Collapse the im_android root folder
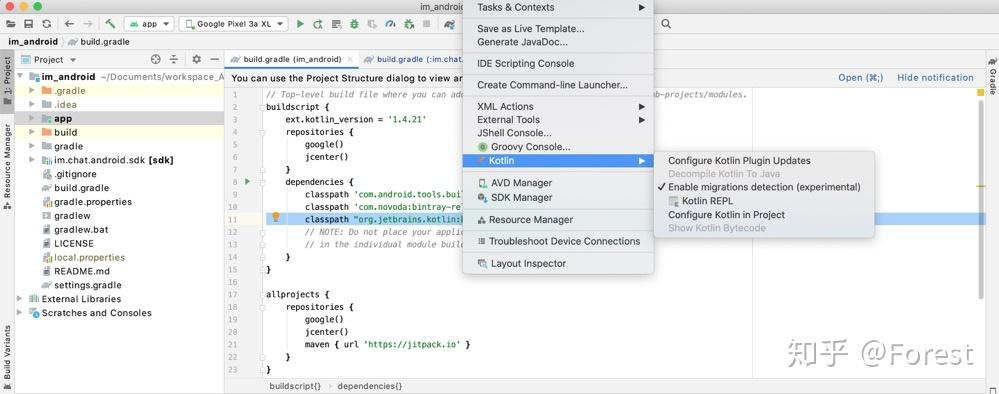Image resolution: width=999 pixels, height=394 pixels. (20, 77)
